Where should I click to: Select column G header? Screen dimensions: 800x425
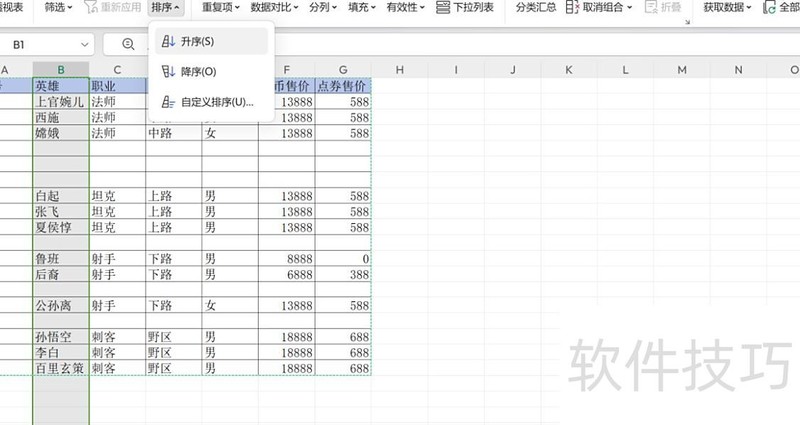click(x=343, y=70)
